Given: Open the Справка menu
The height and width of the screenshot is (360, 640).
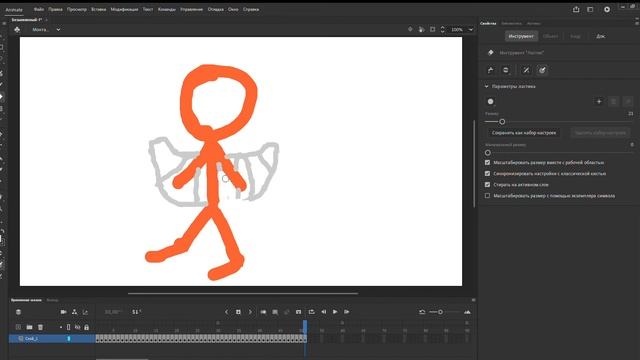Looking at the screenshot, I should pos(251,9).
